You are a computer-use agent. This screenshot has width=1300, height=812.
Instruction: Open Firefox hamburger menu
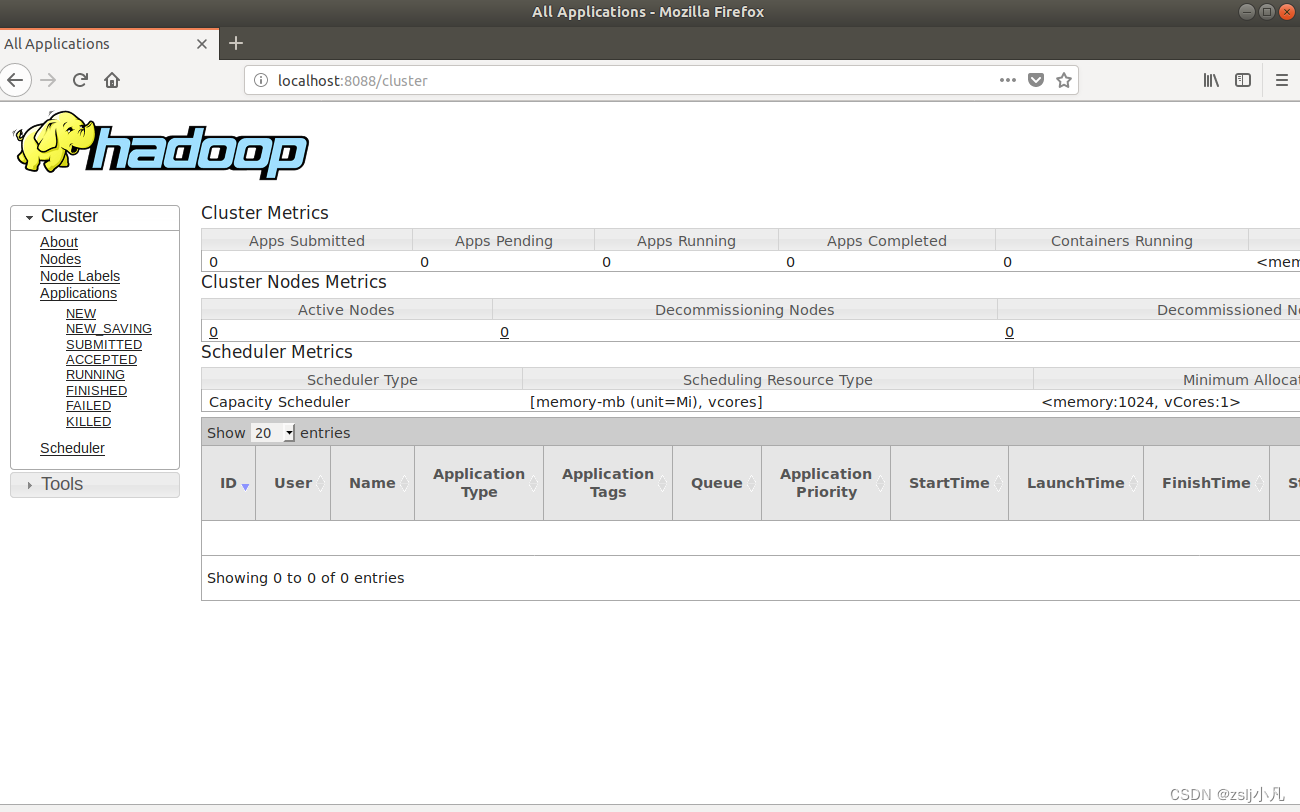click(x=1282, y=80)
